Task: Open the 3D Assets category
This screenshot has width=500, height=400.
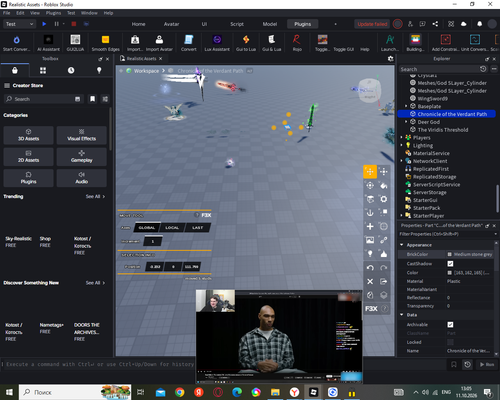Action: (x=28, y=135)
